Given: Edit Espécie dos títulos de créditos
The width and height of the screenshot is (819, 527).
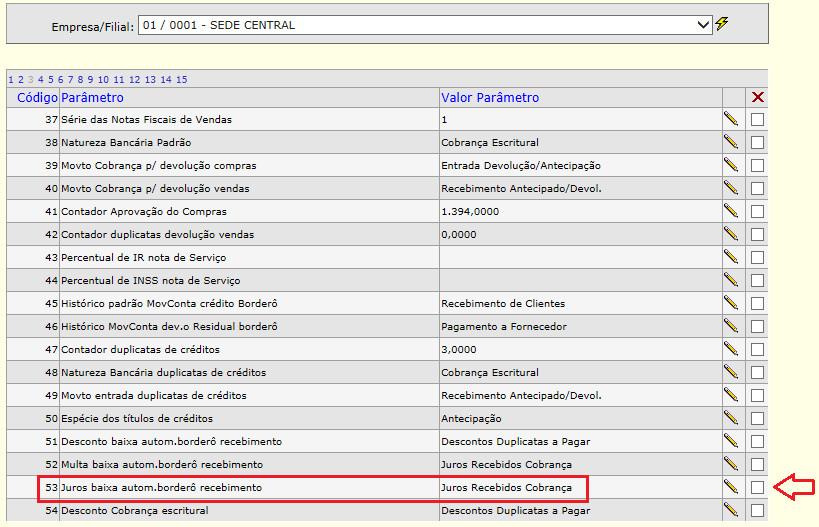Looking at the screenshot, I should pos(731,418).
